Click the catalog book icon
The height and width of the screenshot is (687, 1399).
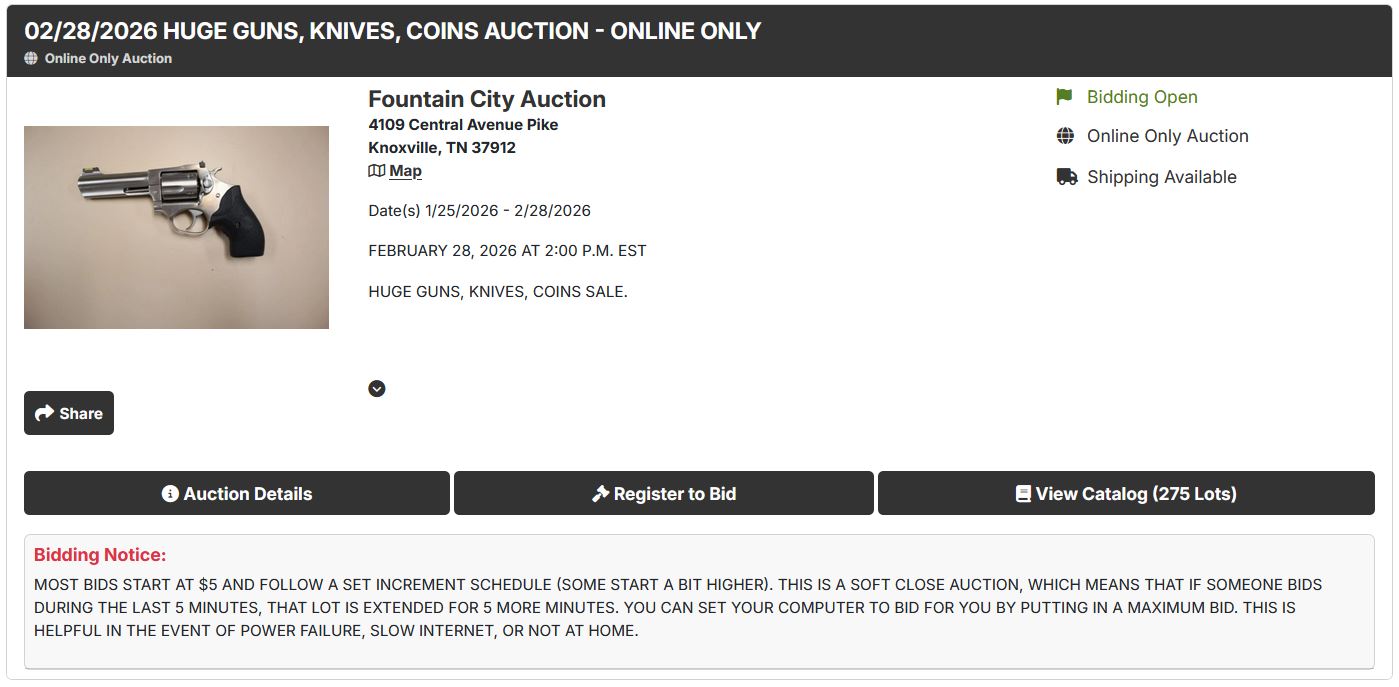(1023, 494)
